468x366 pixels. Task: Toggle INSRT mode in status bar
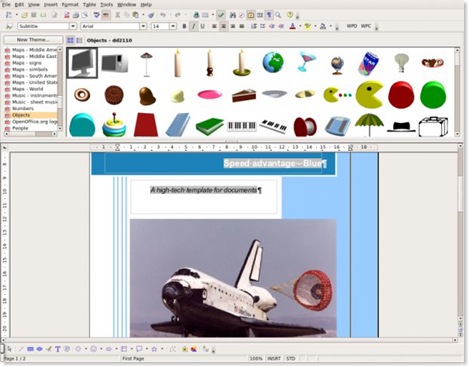274,359
